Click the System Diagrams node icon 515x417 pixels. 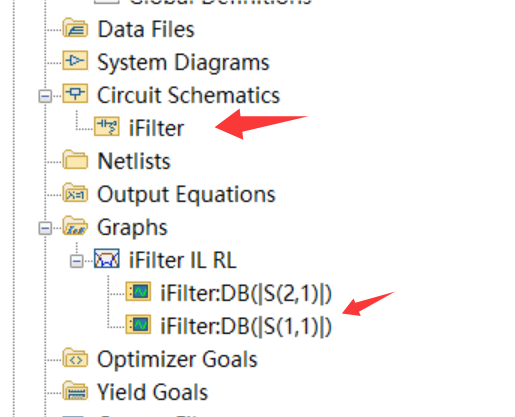[75, 61]
